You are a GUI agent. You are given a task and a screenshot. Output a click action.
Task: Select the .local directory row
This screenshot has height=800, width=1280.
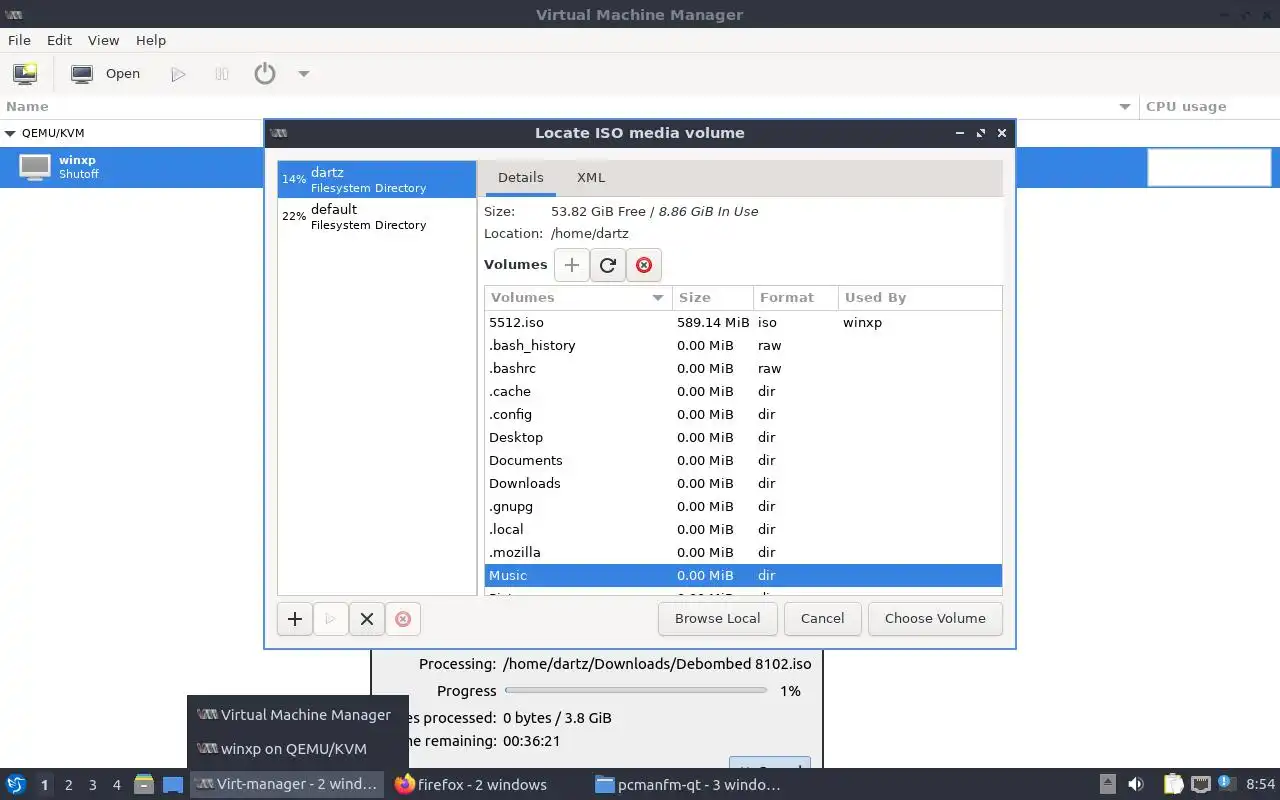point(743,529)
